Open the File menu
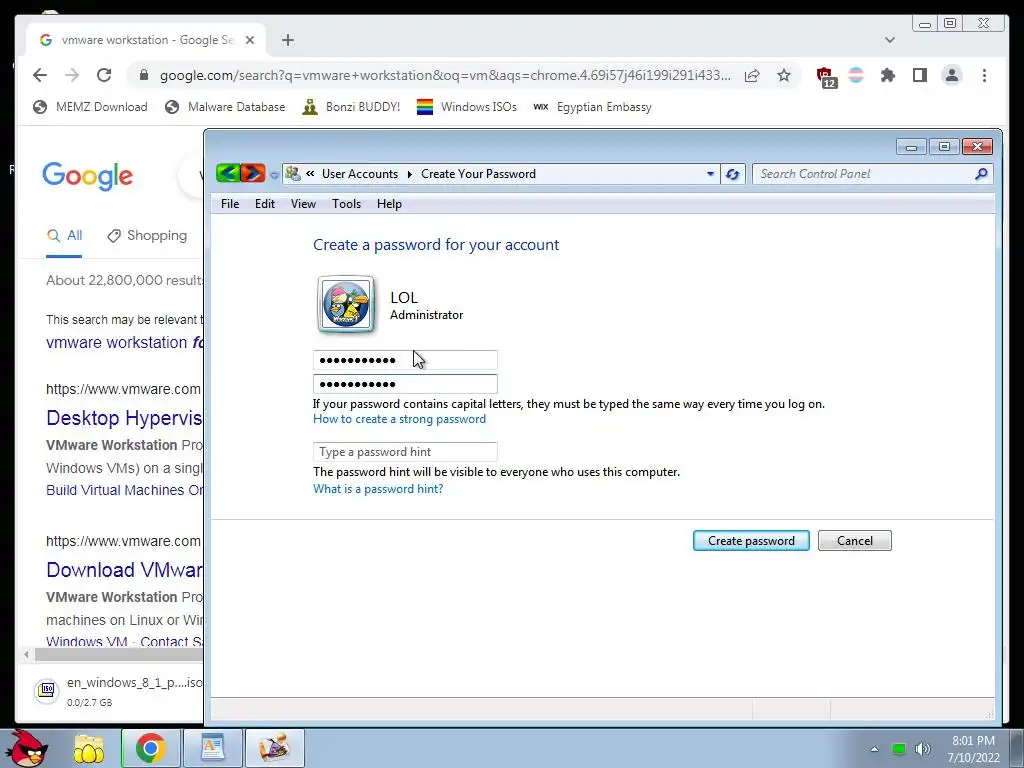1024x768 pixels. tap(230, 204)
